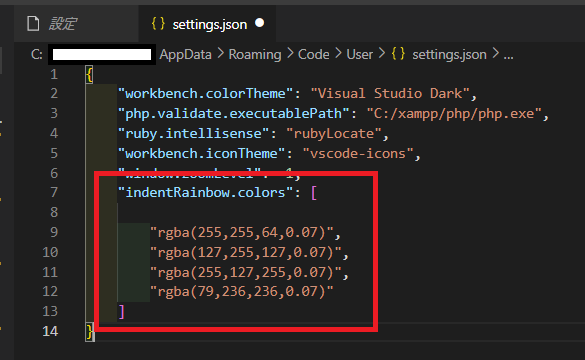
Task: Click the file icon on 設定 tab
Action: [33, 24]
